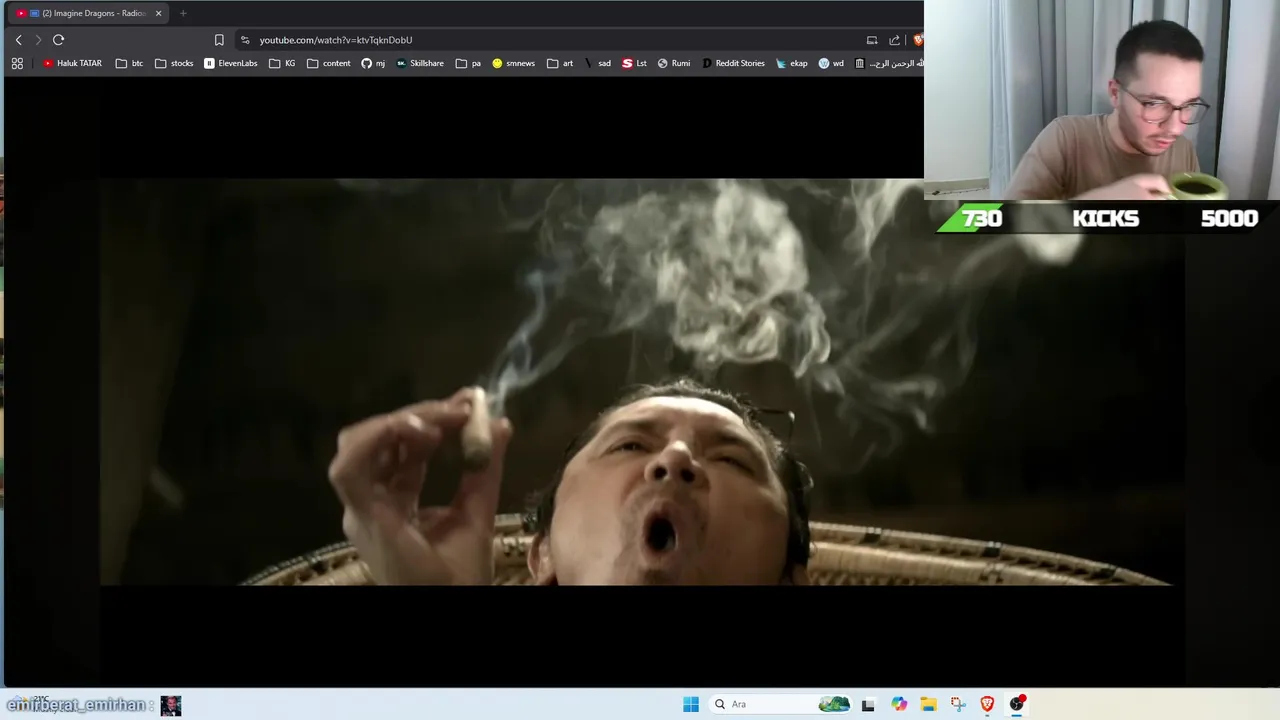
Task: Open the apps grid on bookmarks bar
Action: pyautogui.click(x=17, y=63)
